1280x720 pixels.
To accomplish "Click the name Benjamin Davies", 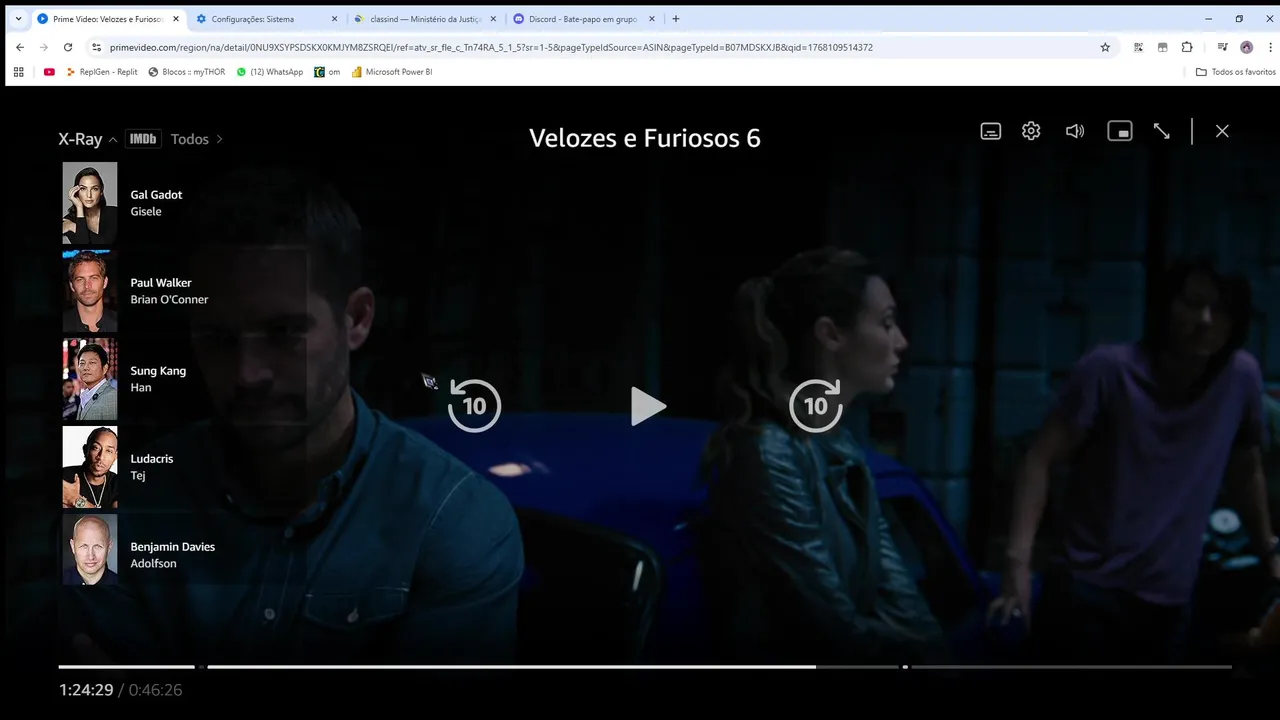I will [x=173, y=547].
